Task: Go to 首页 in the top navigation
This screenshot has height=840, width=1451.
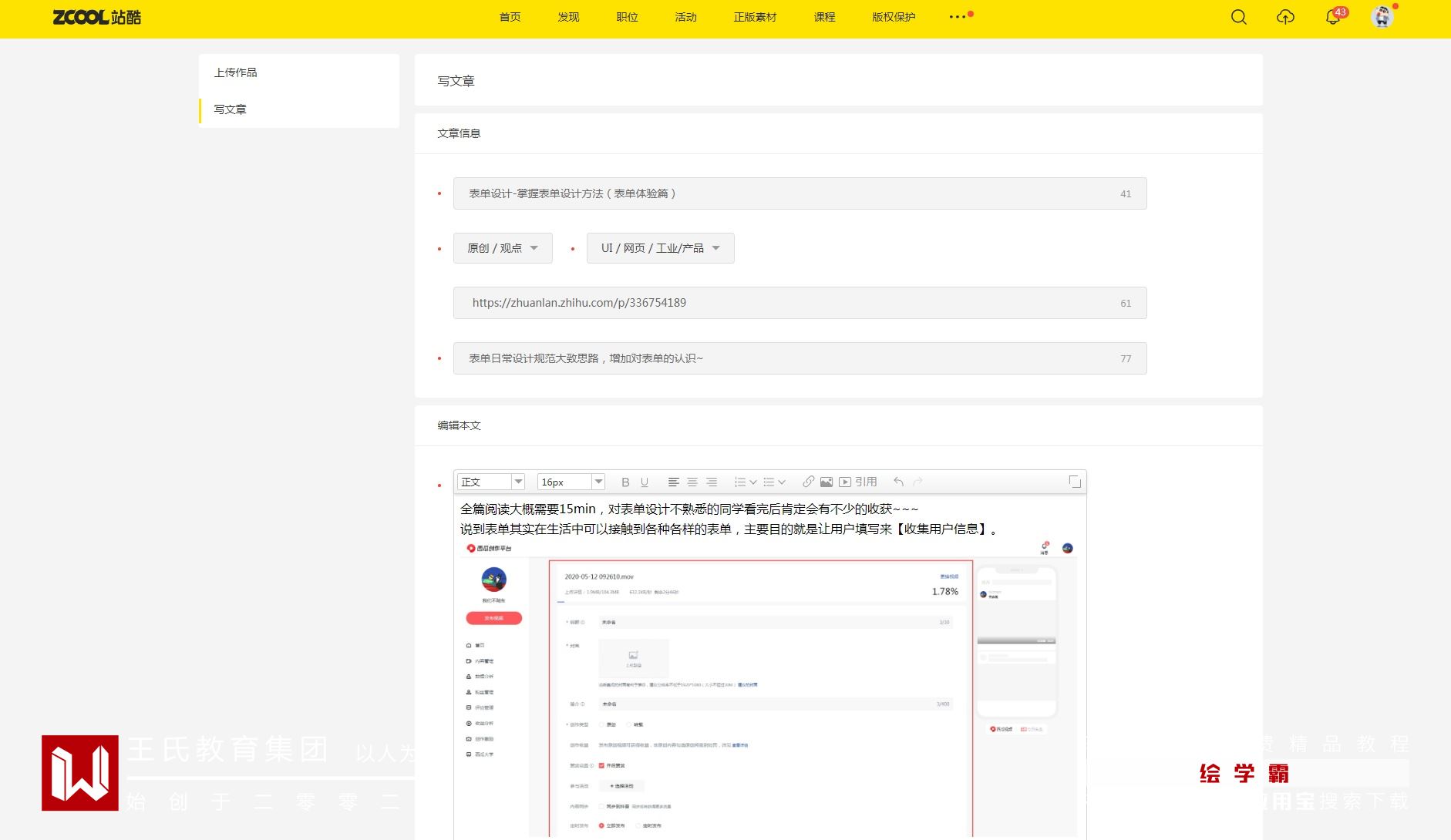Action: 510,17
